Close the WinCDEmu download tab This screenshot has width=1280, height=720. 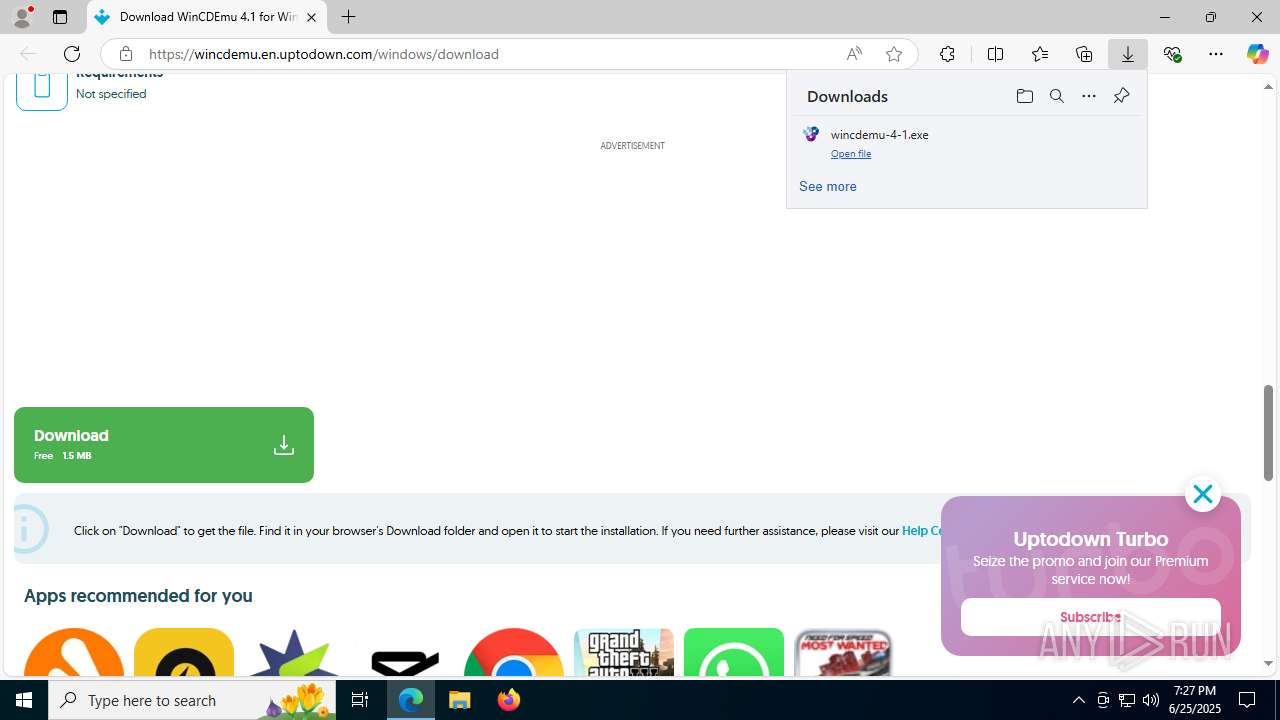pos(311,17)
